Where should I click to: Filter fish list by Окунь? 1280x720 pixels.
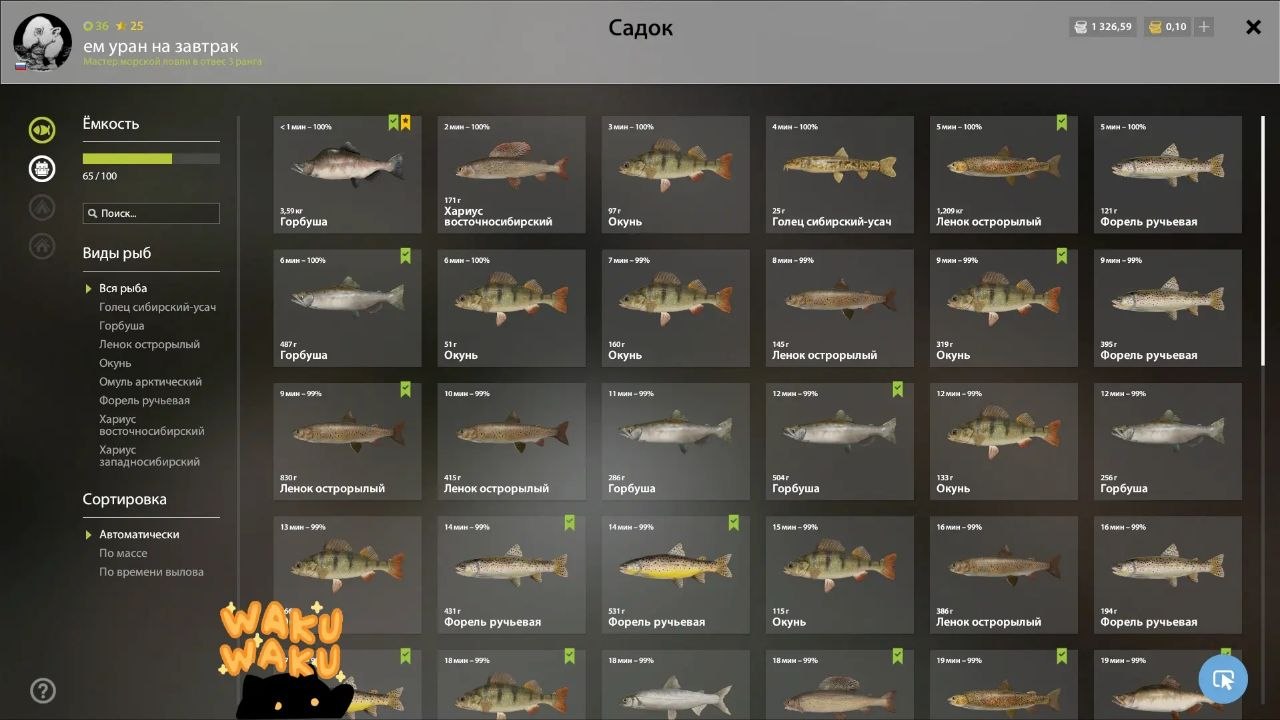[x=115, y=363]
